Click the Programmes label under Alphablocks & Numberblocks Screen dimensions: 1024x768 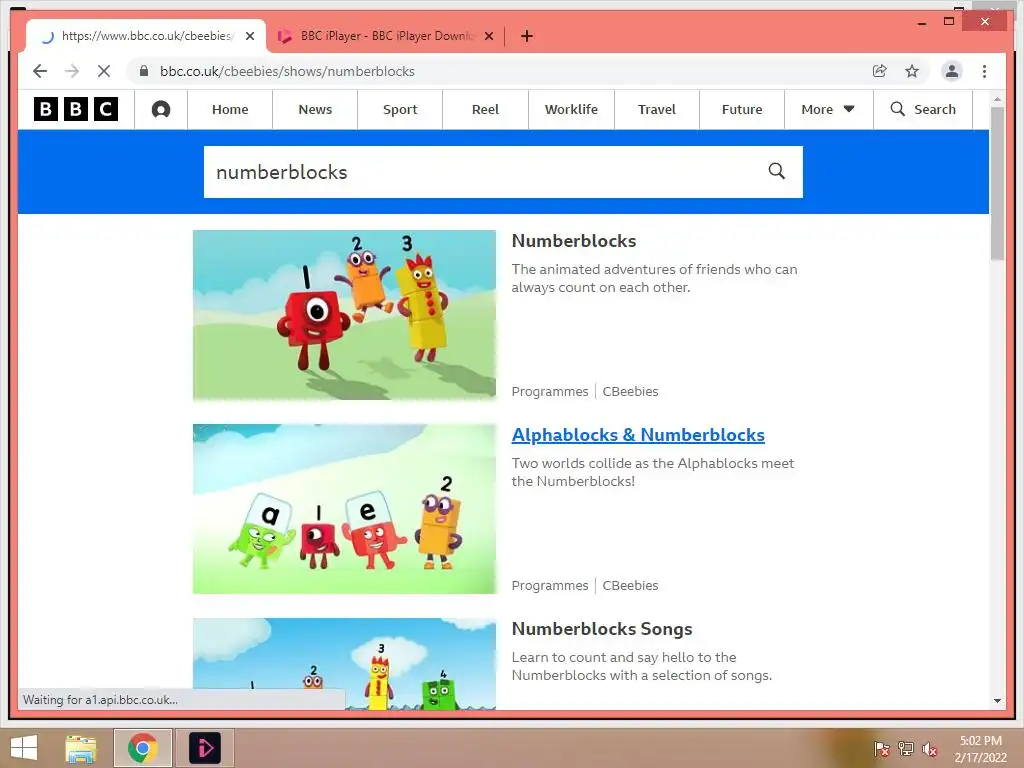pos(550,585)
